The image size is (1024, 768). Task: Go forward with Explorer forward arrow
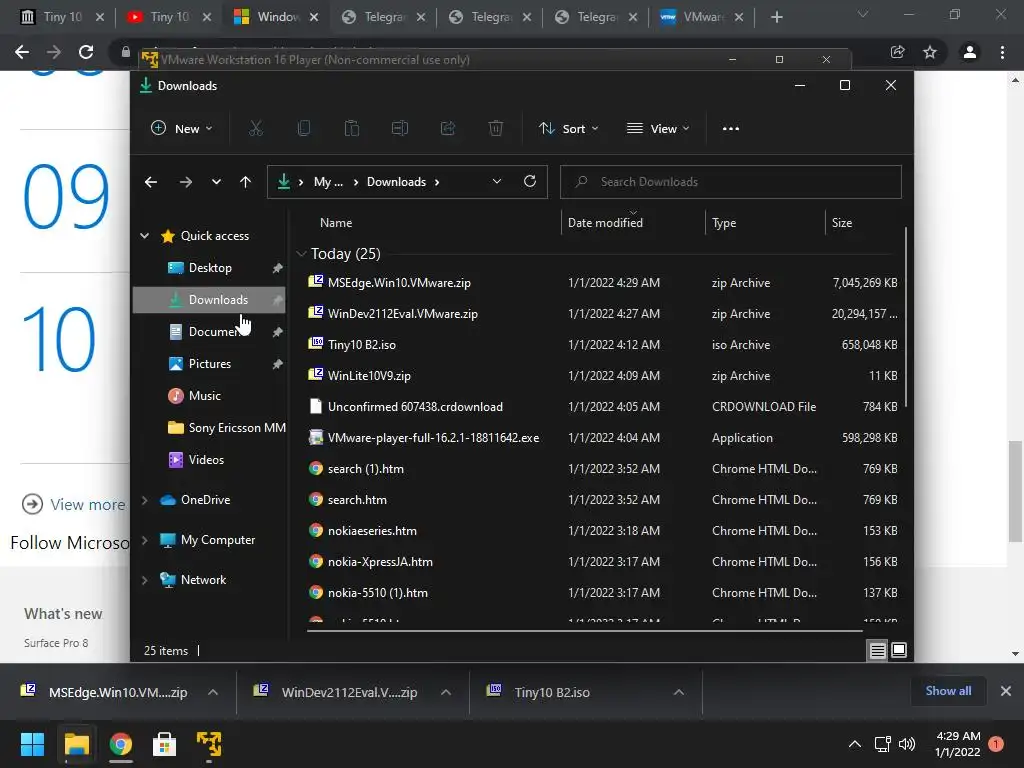click(185, 182)
